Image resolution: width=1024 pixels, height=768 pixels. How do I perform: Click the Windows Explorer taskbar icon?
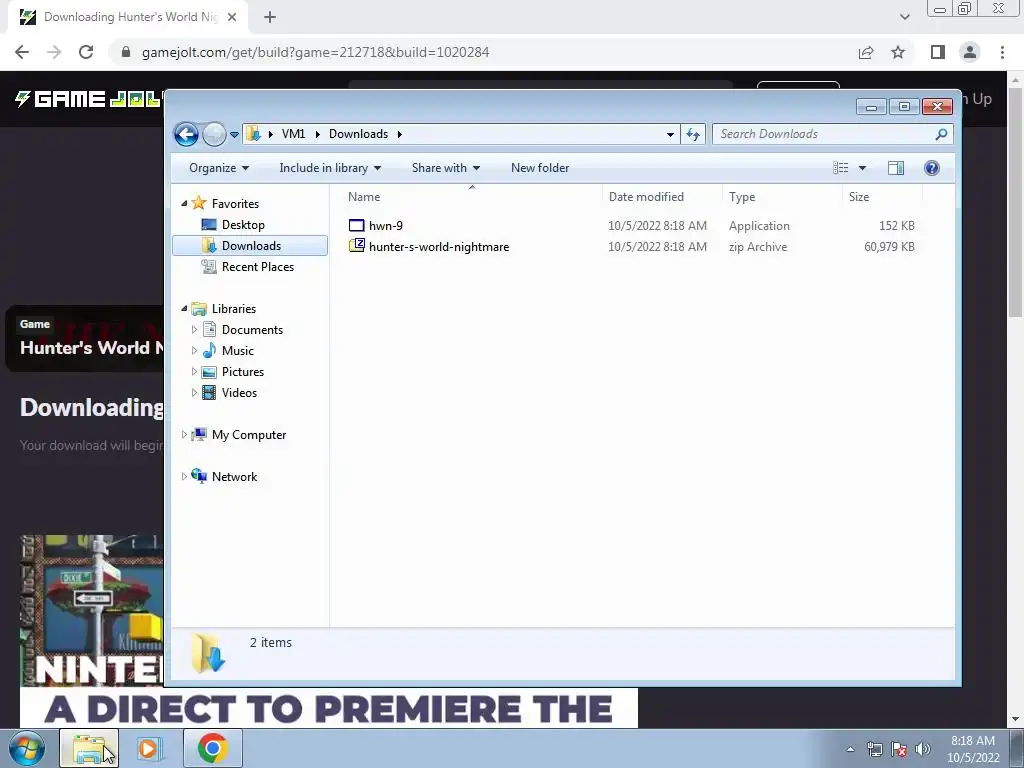coord(89,748)
